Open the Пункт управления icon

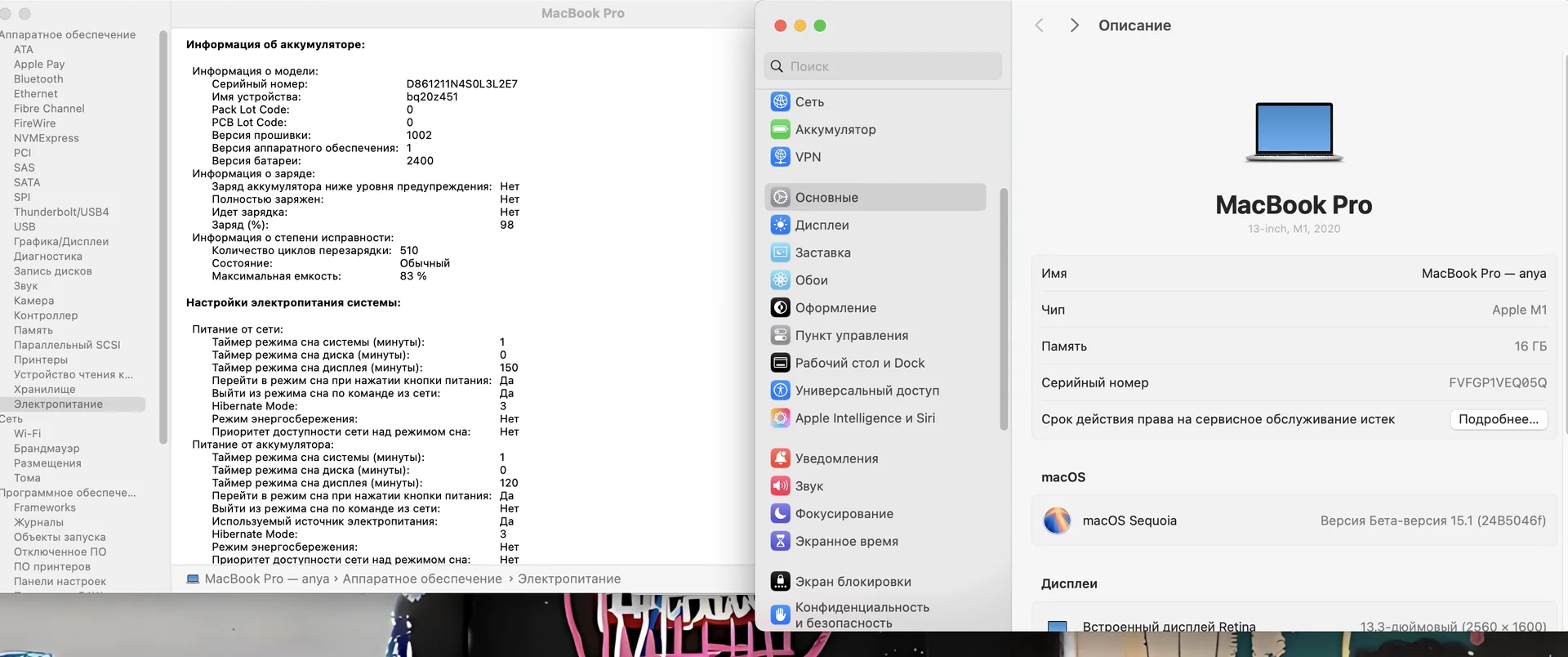[781, 335]
